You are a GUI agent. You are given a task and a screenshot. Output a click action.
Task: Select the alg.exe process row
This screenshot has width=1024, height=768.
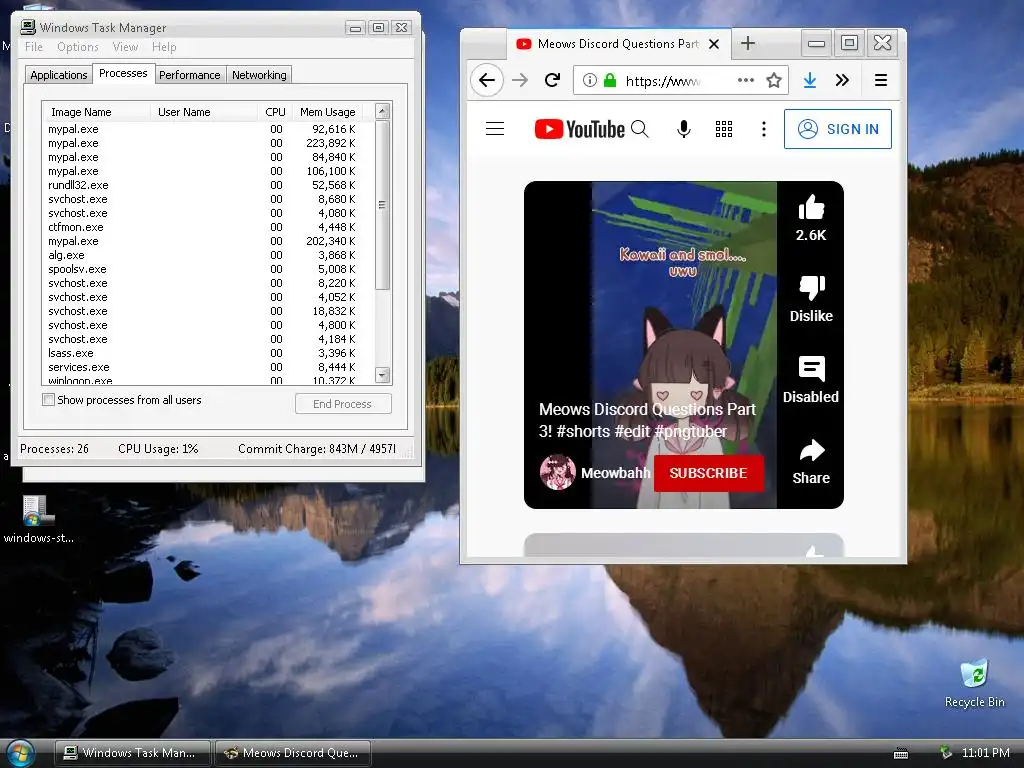[x=209, y=255]
